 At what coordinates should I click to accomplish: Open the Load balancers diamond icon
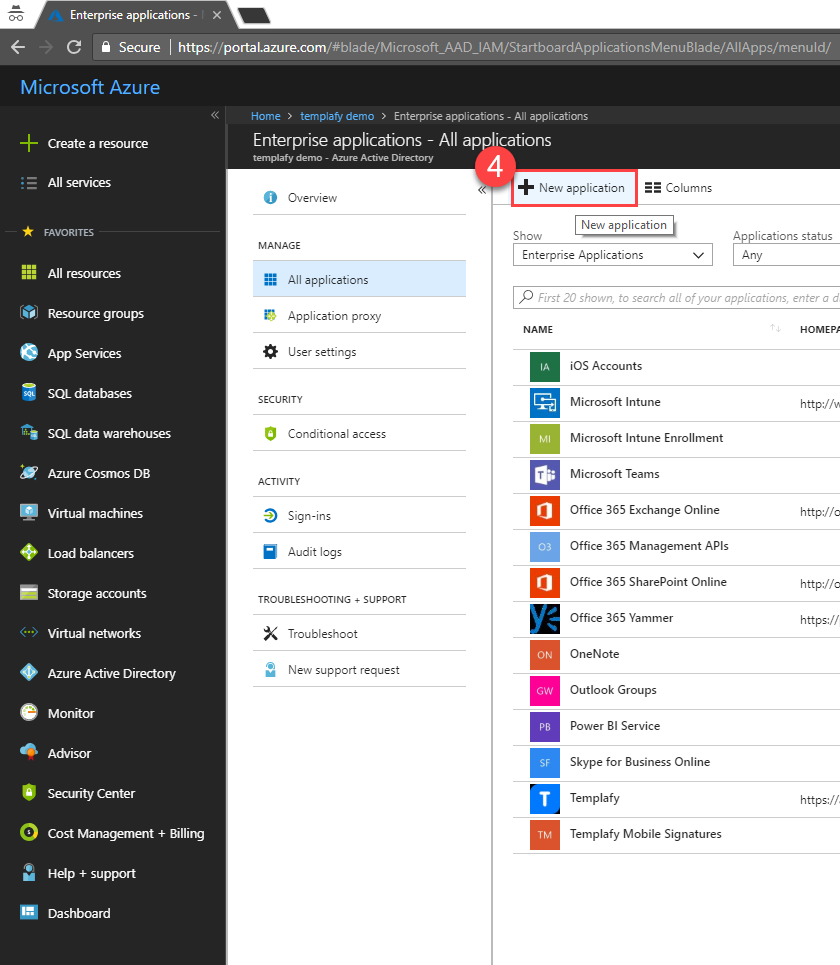tap(28, 553)
